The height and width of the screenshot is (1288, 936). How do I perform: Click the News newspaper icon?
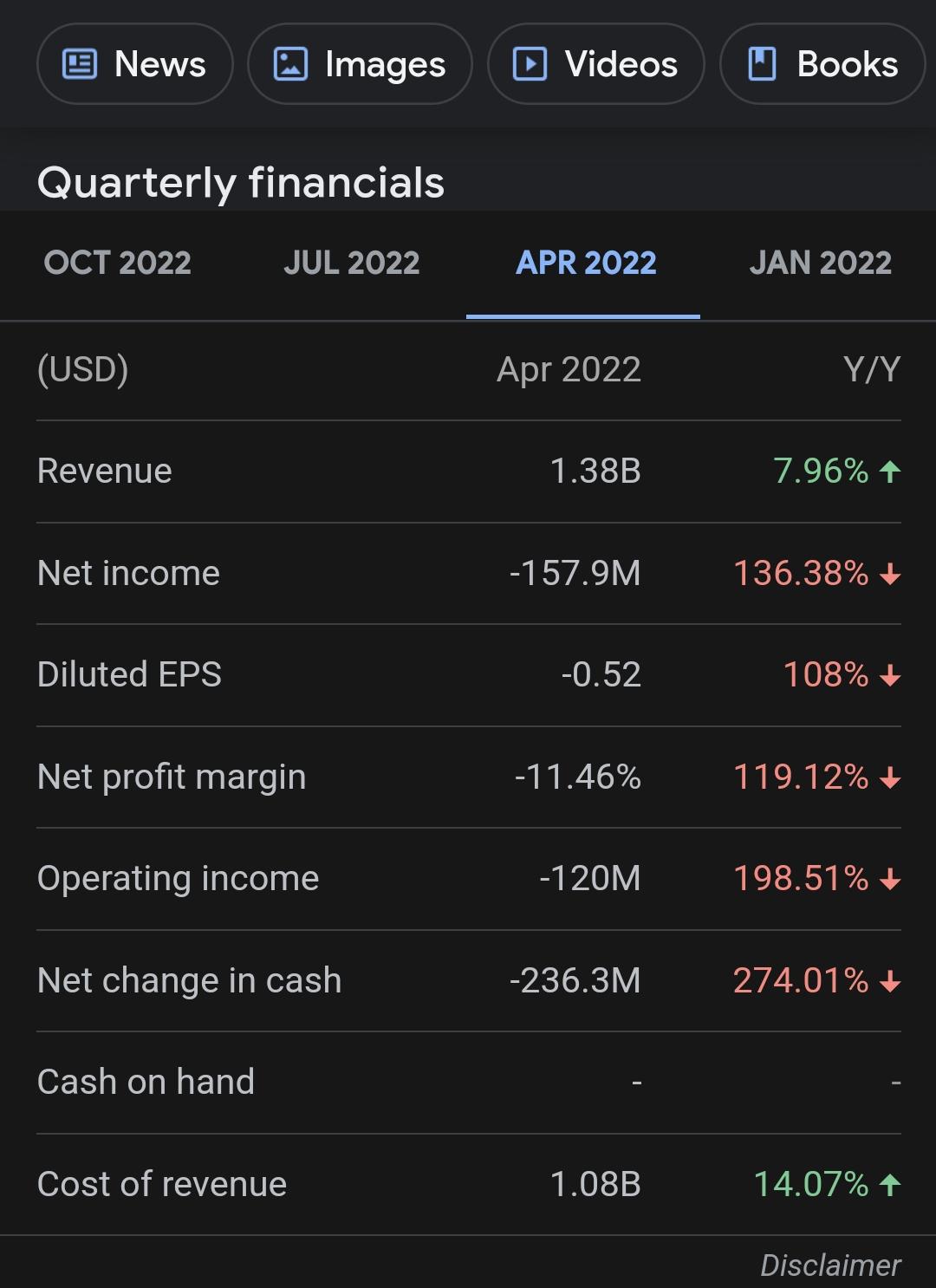coord(80,64)
